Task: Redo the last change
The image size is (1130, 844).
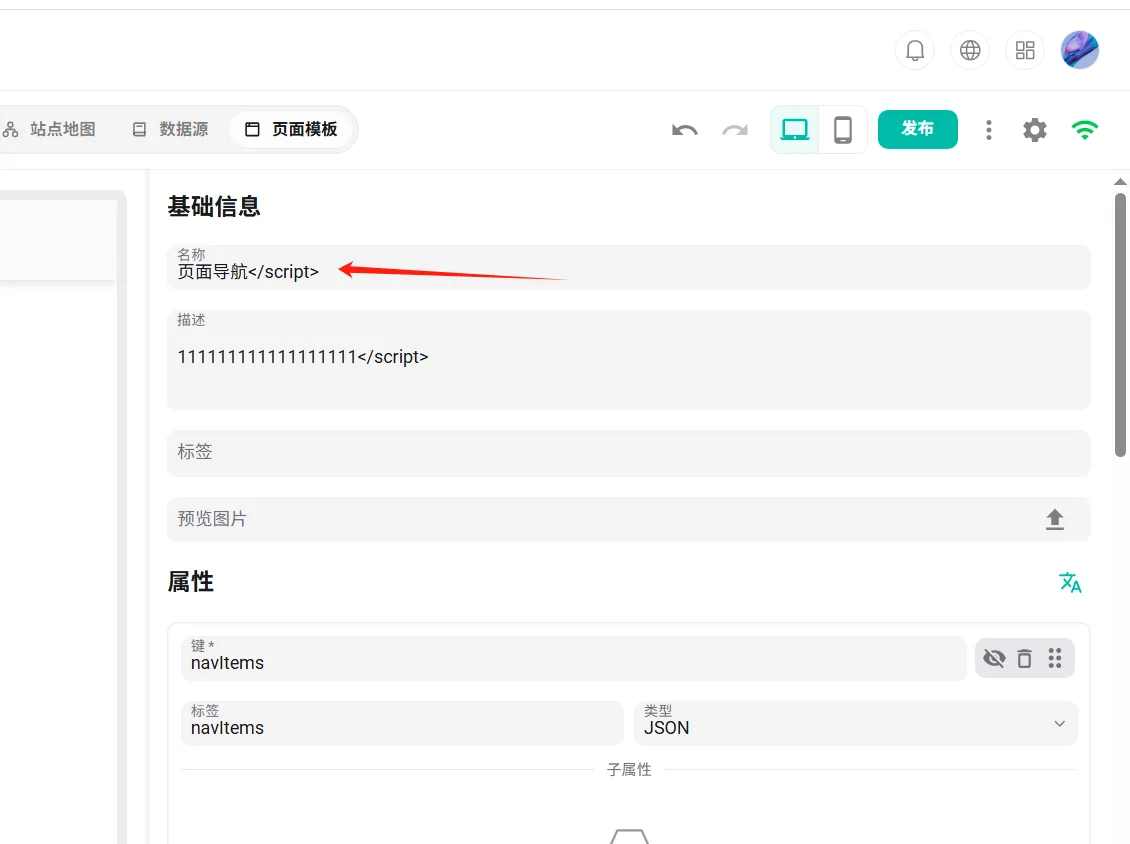Action: tap(735, 130)
